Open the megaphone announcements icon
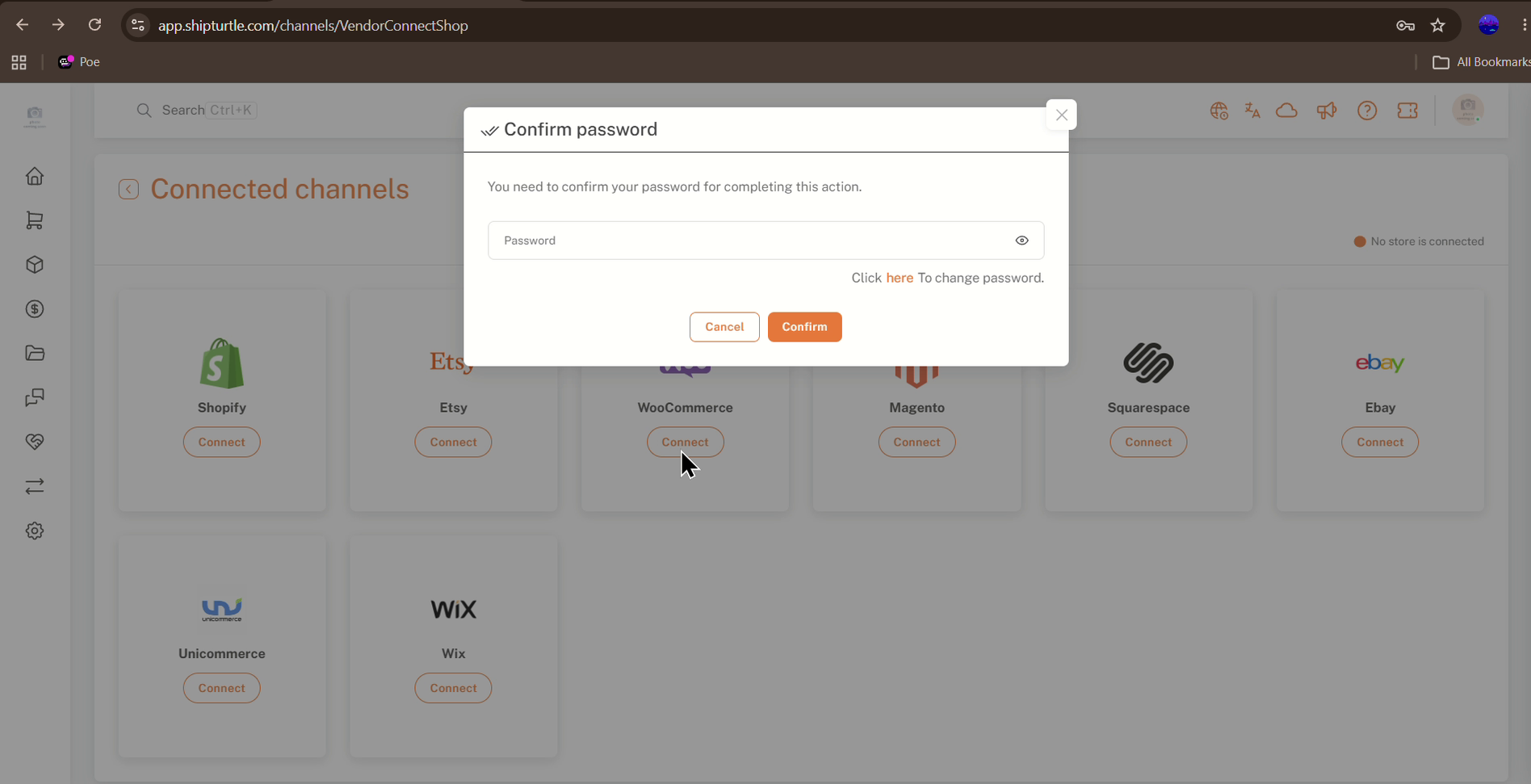Image resolution: width=1531 pixels, height=784 pixels. [1327, 111]
